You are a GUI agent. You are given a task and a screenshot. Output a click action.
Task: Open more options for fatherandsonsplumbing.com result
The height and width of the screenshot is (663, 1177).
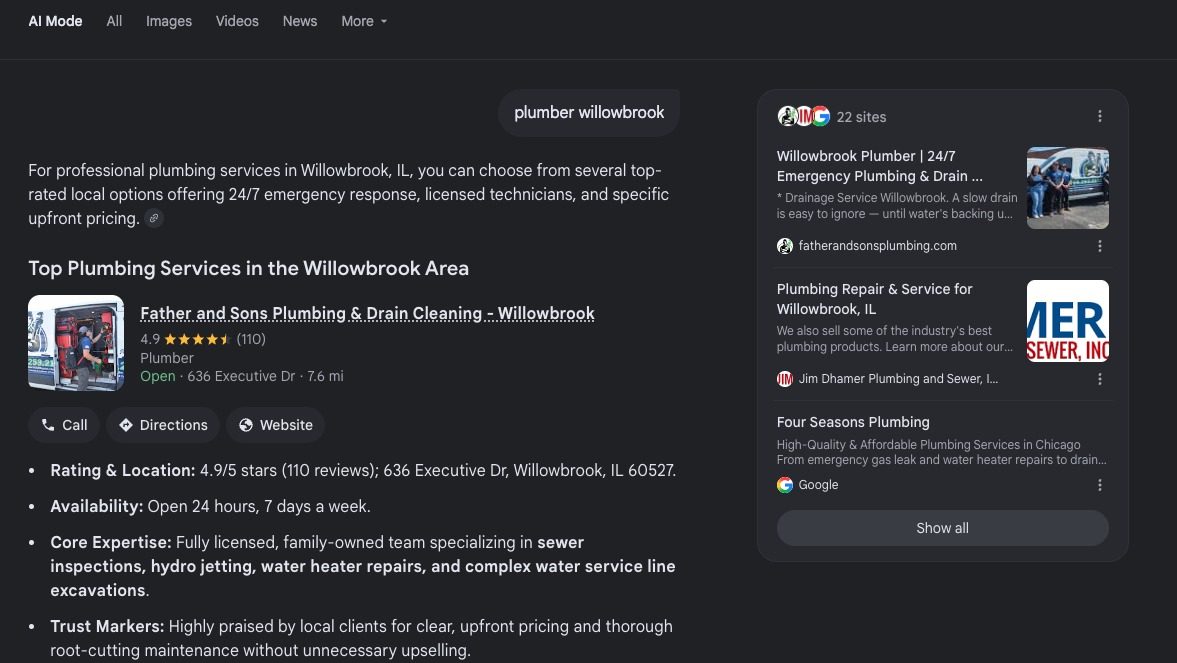point(1100,246)
